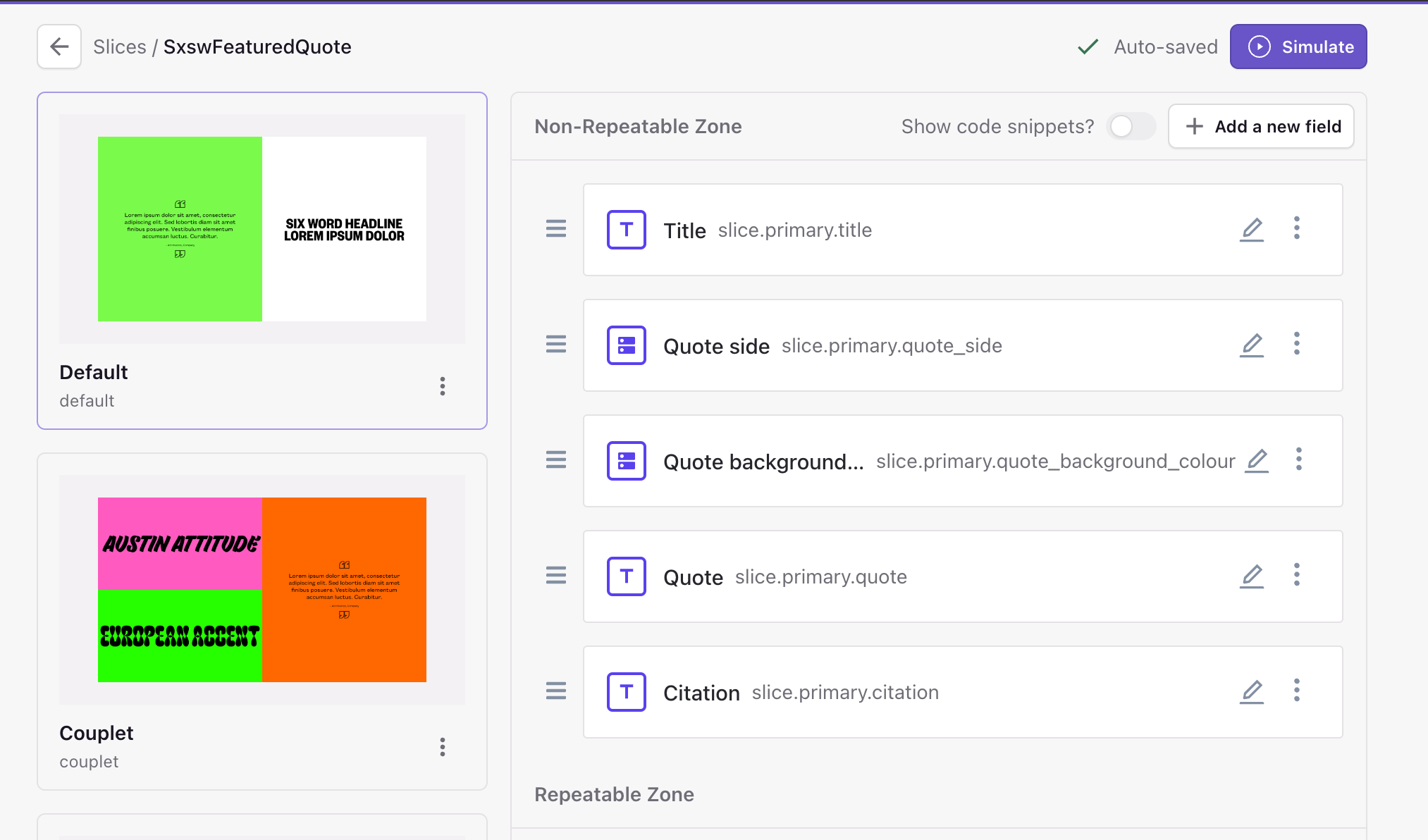Image resolution: width=1428 pixels, height=840 pixels.
Task: Add a new field
Action: click(1261, 126)
